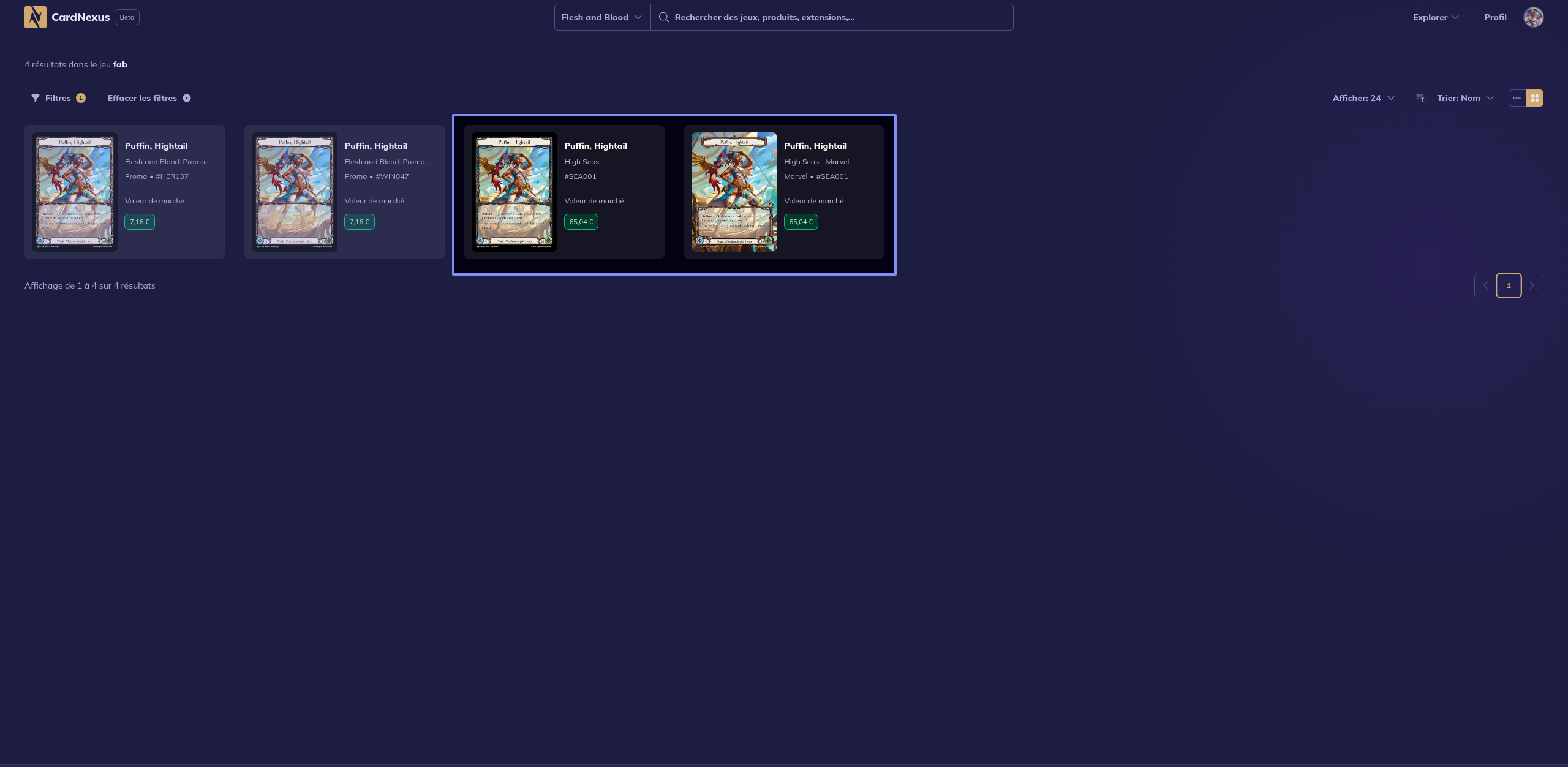Switch to grid view layout
The height and width of the screenshot is (767, 1568).
[1534, 98]
